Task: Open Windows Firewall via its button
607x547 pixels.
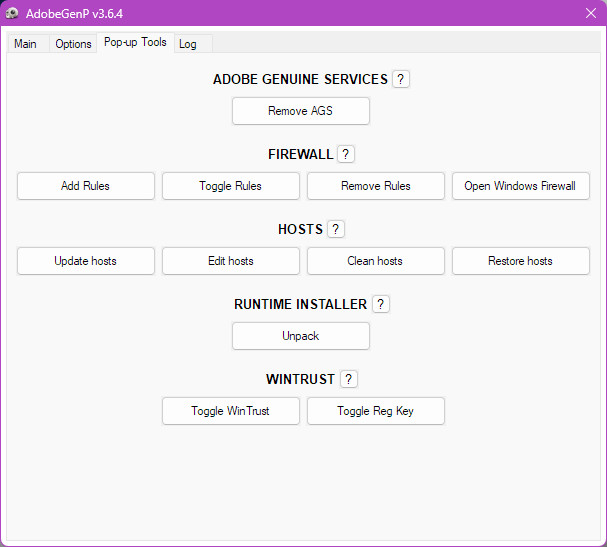Action: (521, 186)
